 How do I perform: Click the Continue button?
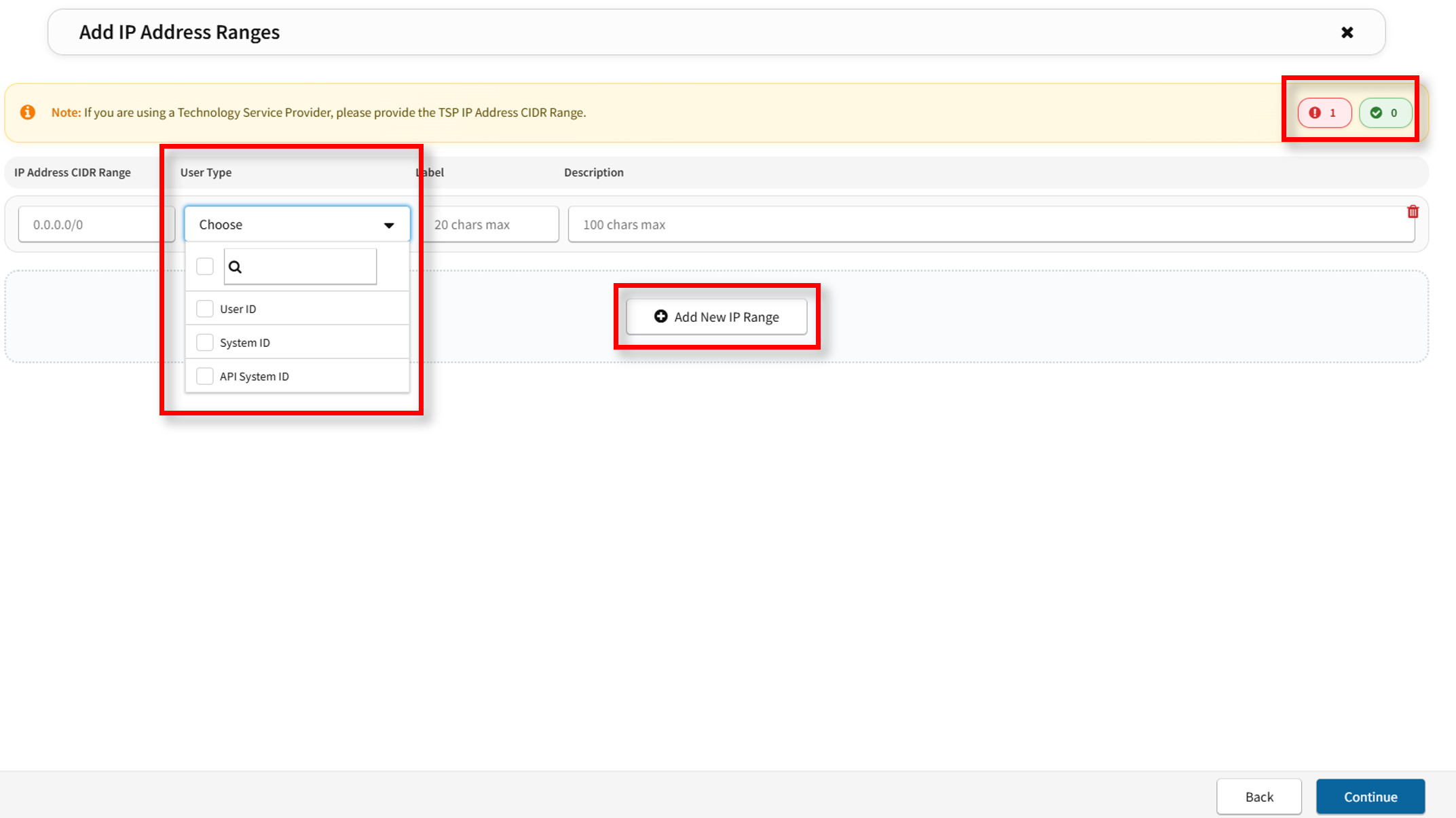pos(1370,796)
